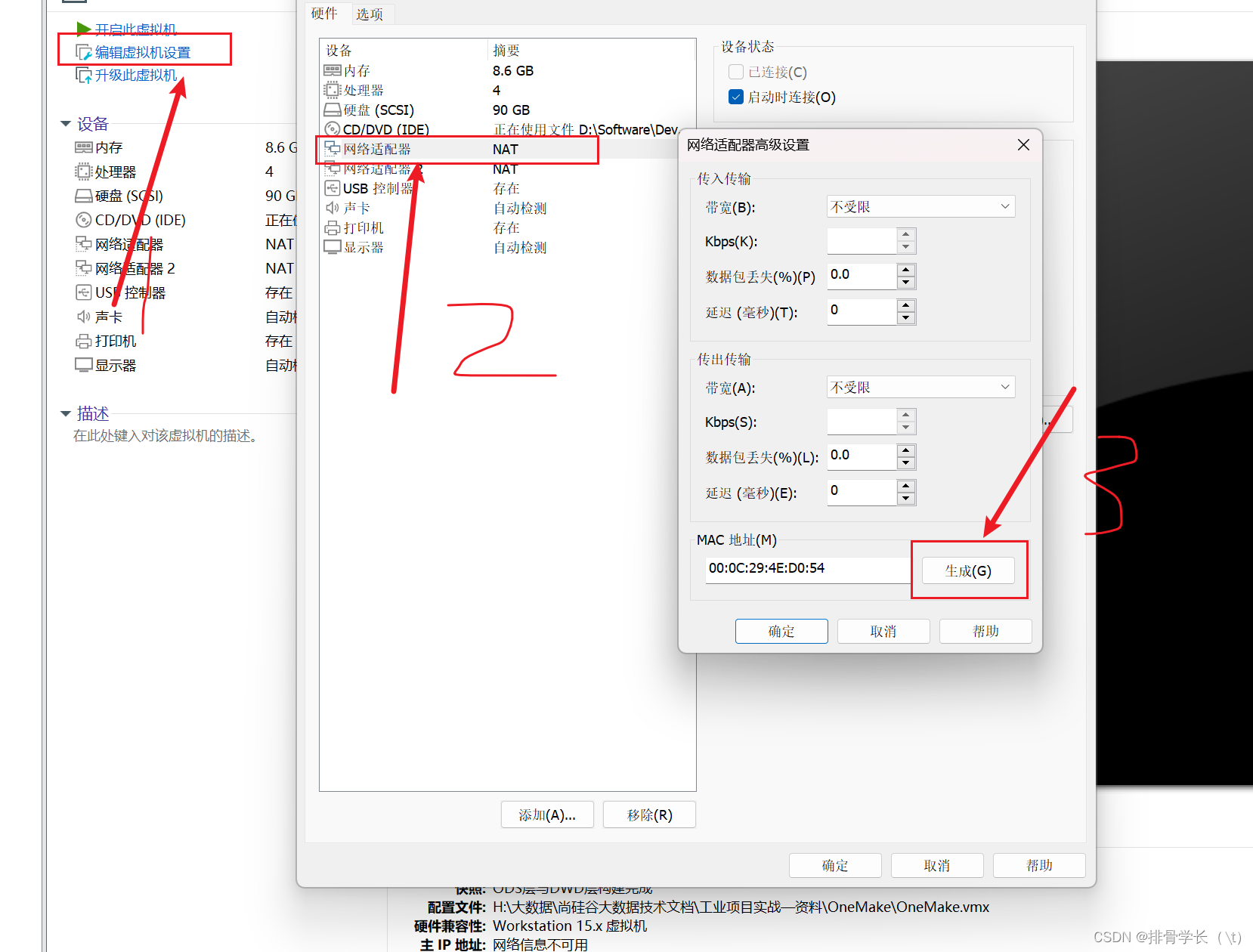Click the CD/DVD (IDE) icon in left panel
1253x952 pixels.
click(83, 220)
